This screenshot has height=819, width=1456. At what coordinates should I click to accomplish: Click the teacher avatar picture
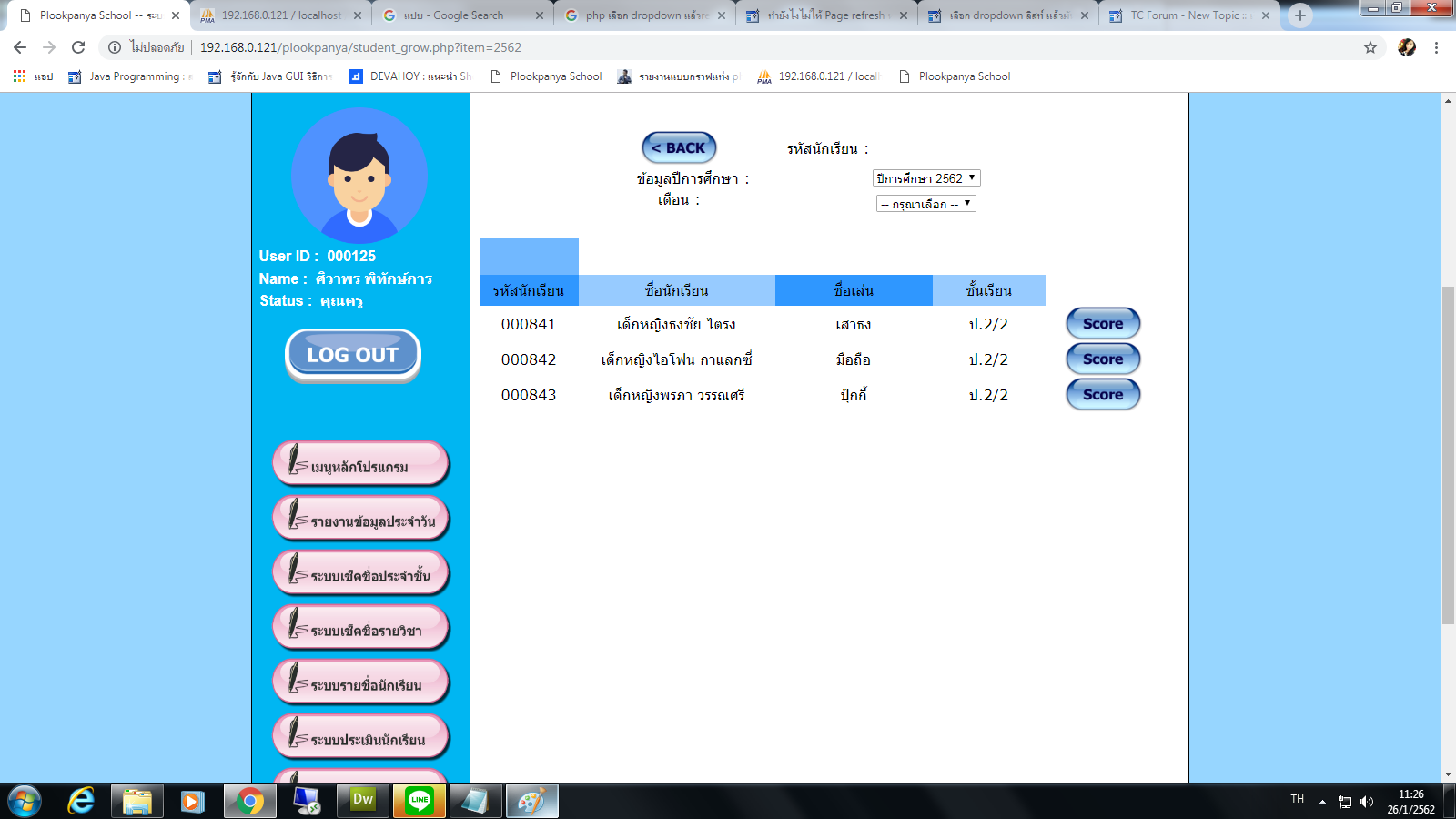click(x=359, y=176)
